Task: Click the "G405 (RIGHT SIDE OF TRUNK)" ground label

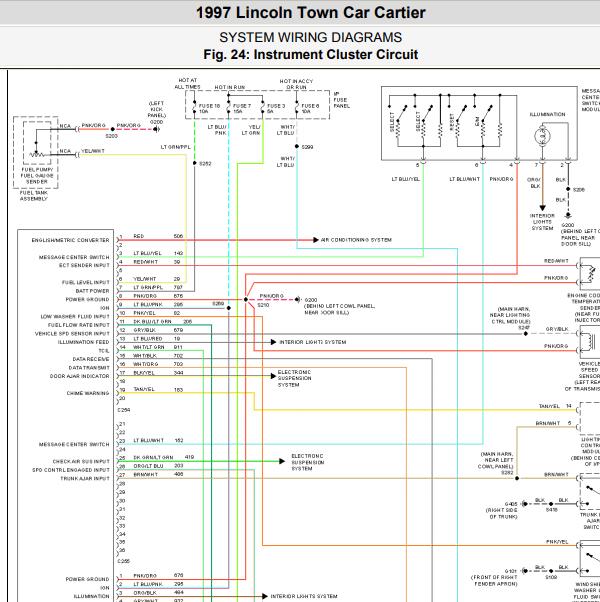Action: (502, 510)
